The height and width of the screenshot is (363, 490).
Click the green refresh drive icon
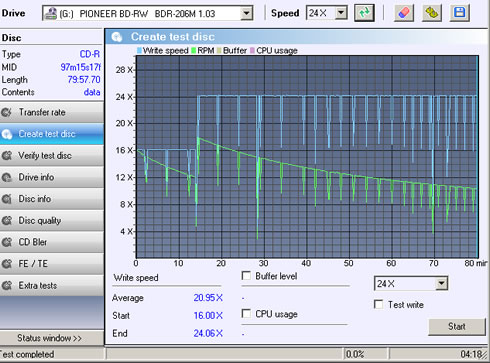pyautogui.click(x=364, y=13)
